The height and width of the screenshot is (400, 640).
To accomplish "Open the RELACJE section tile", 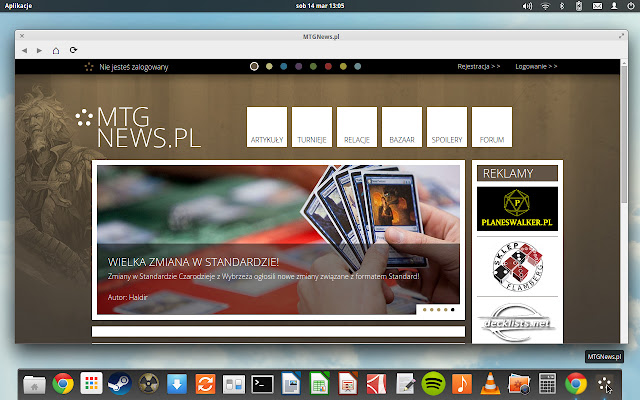I will (357, 127).
